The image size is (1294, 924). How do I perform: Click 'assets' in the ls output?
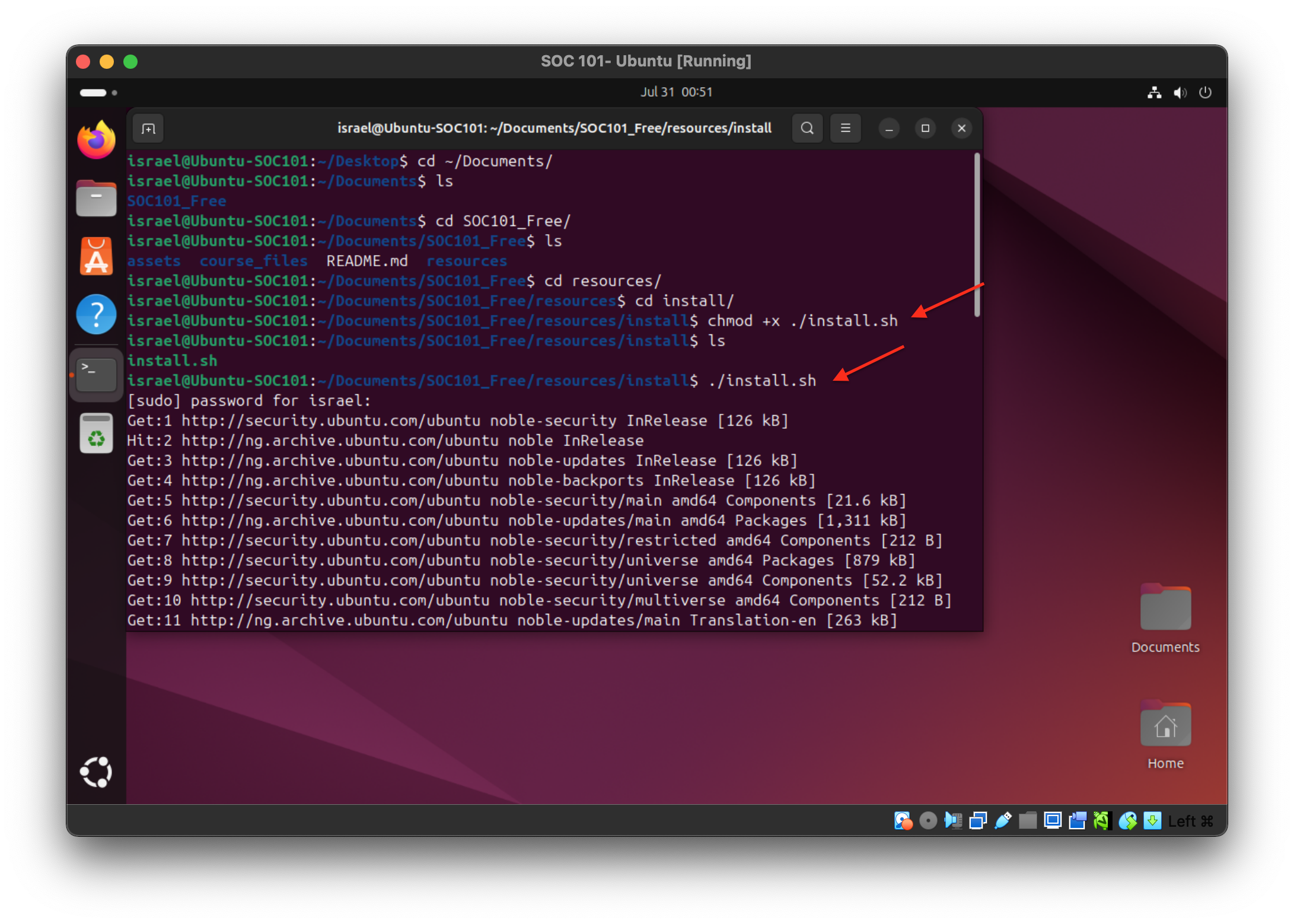154,261
